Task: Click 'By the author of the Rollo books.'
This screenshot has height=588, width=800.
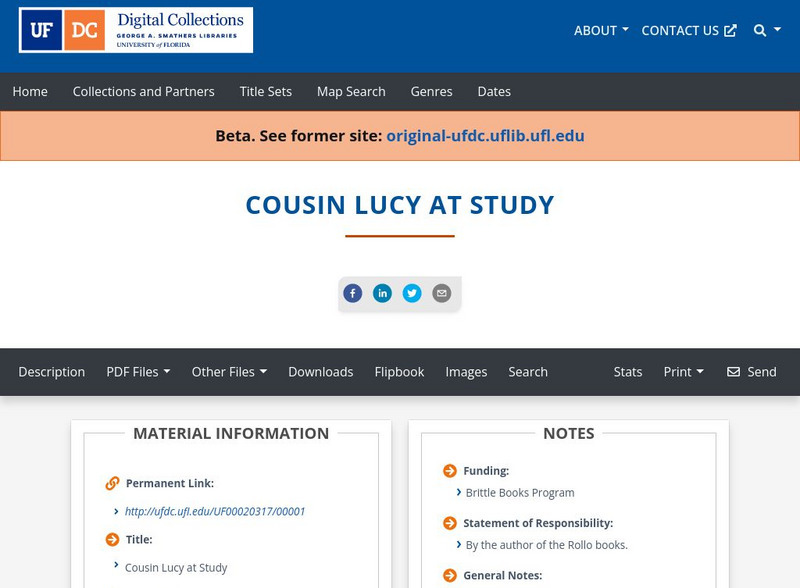Action: click(x=546, y=545)
